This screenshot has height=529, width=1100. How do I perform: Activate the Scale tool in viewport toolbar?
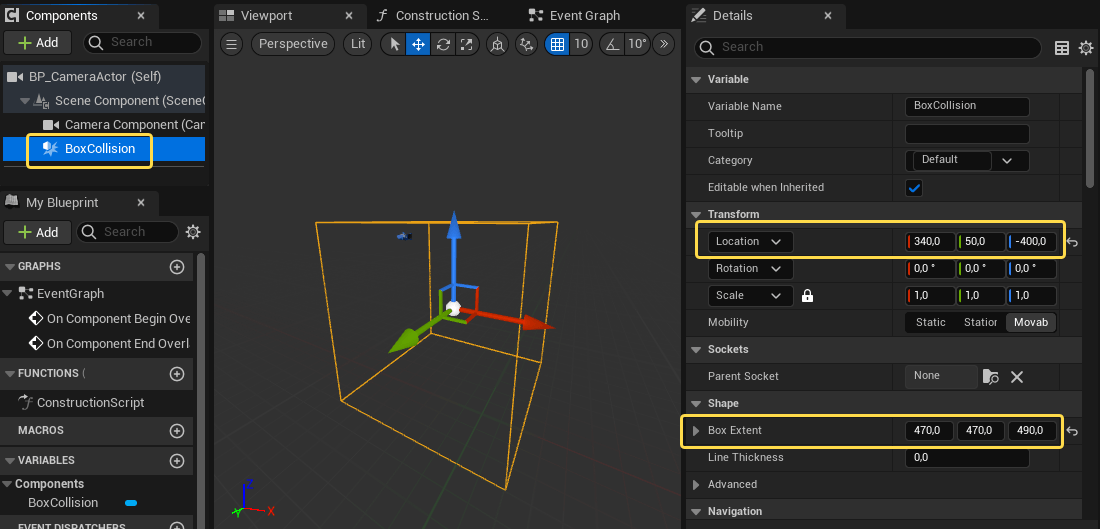[467, 44]
